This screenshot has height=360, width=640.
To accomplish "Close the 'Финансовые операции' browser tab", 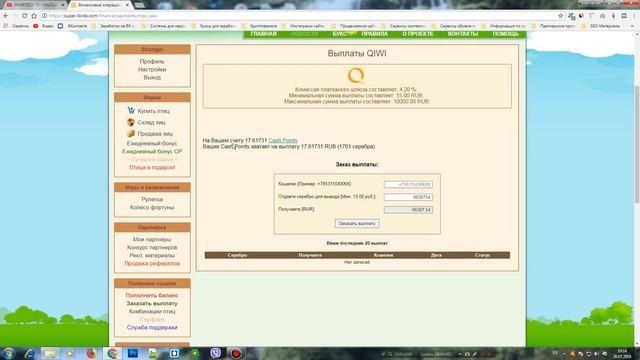I will (127, 5).
